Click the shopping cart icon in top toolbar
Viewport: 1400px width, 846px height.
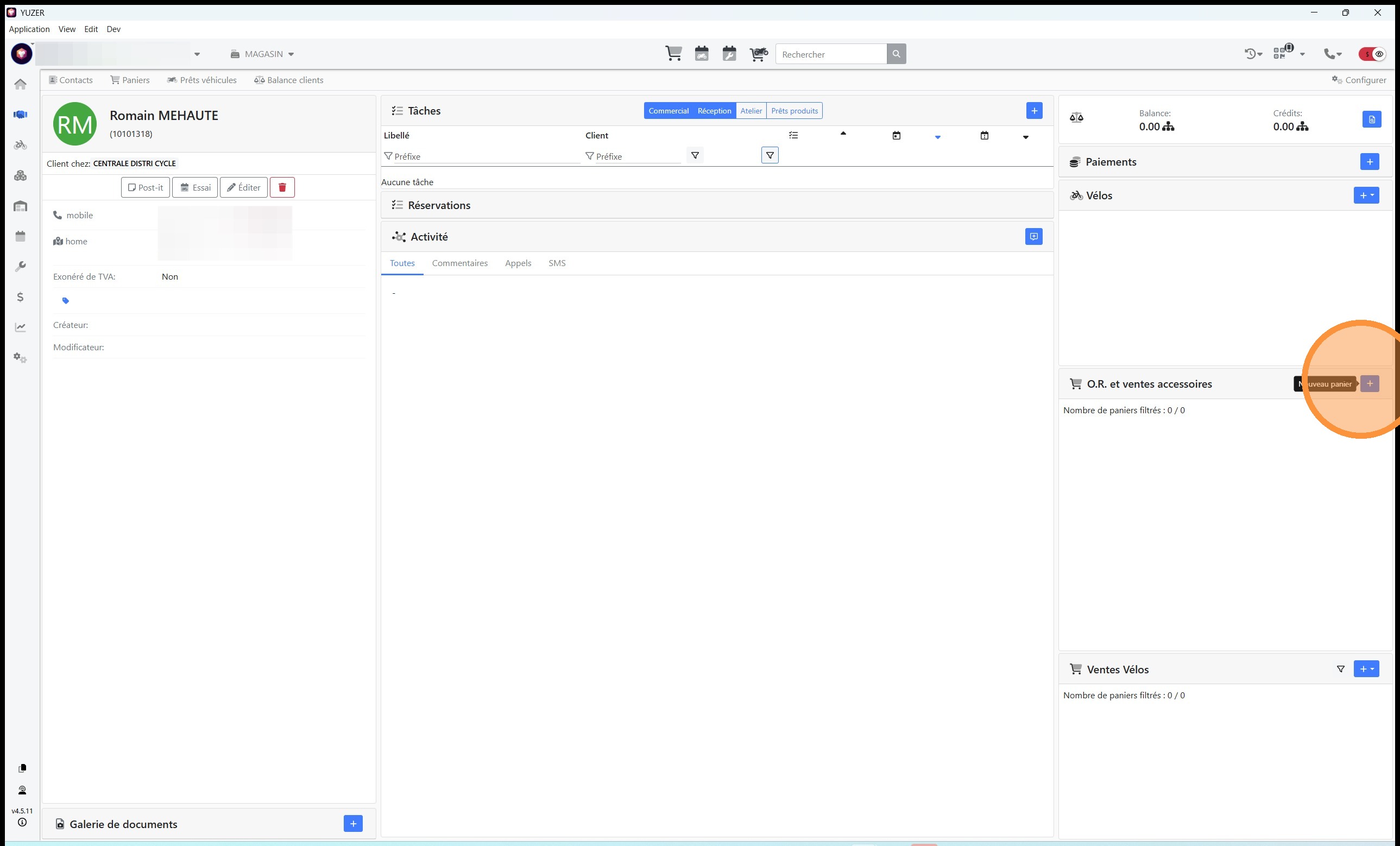(x=673, y=54)
